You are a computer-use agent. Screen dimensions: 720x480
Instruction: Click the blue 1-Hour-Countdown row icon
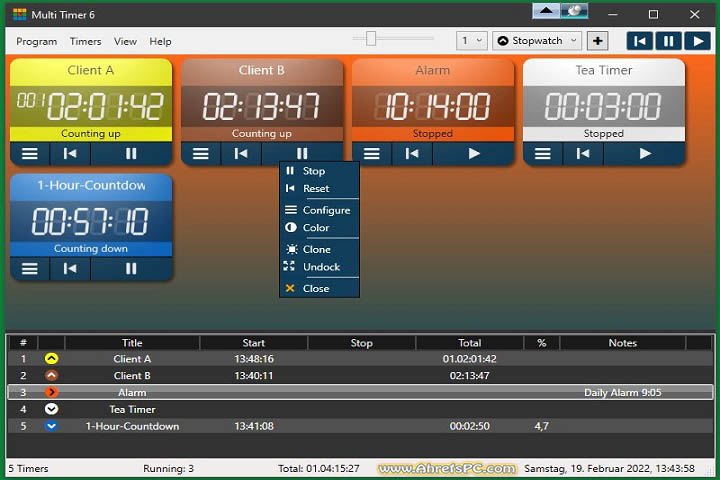tap(51, 426)
